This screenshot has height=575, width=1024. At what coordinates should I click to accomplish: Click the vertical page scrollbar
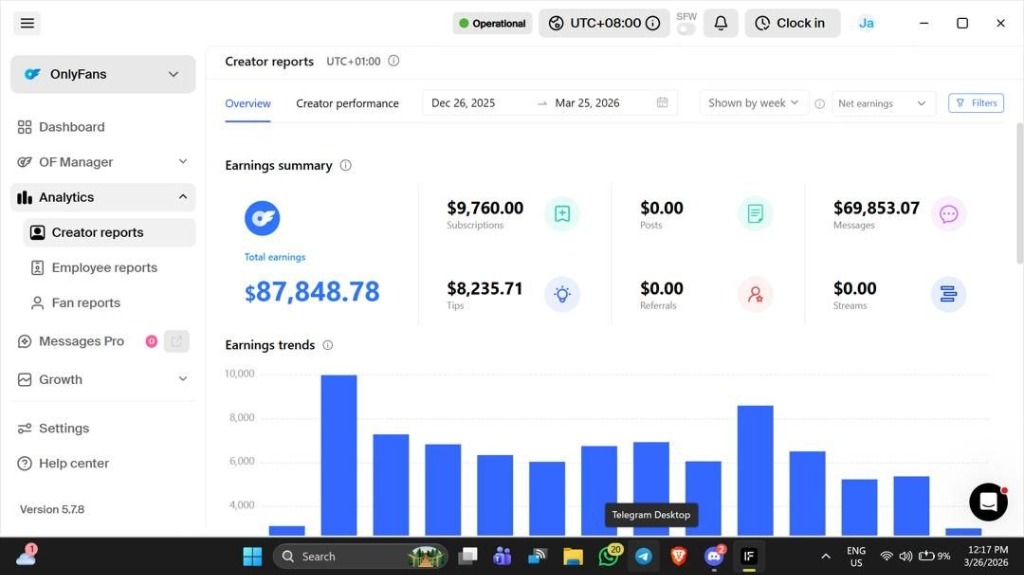tap(1019, 193)
